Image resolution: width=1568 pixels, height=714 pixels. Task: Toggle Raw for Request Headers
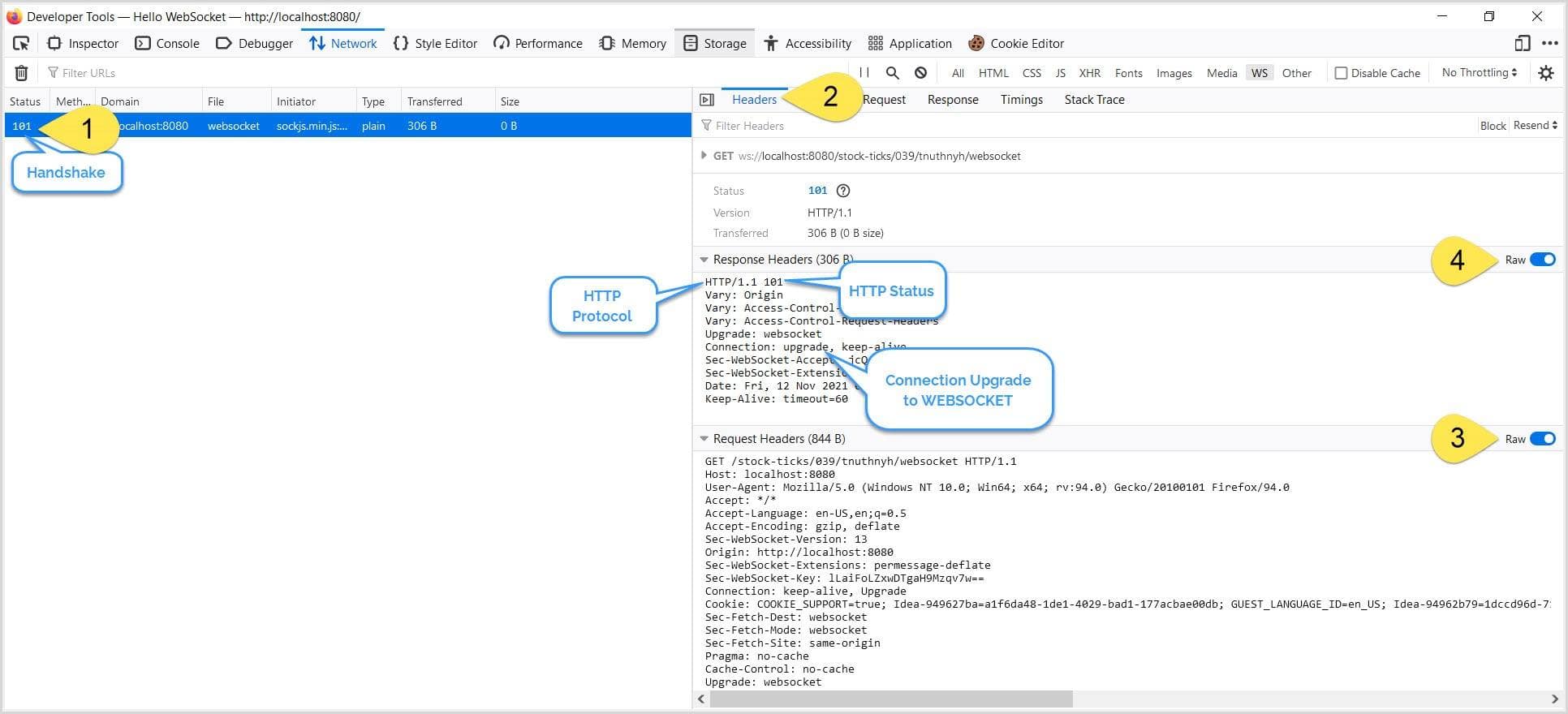click(1543, 439)
